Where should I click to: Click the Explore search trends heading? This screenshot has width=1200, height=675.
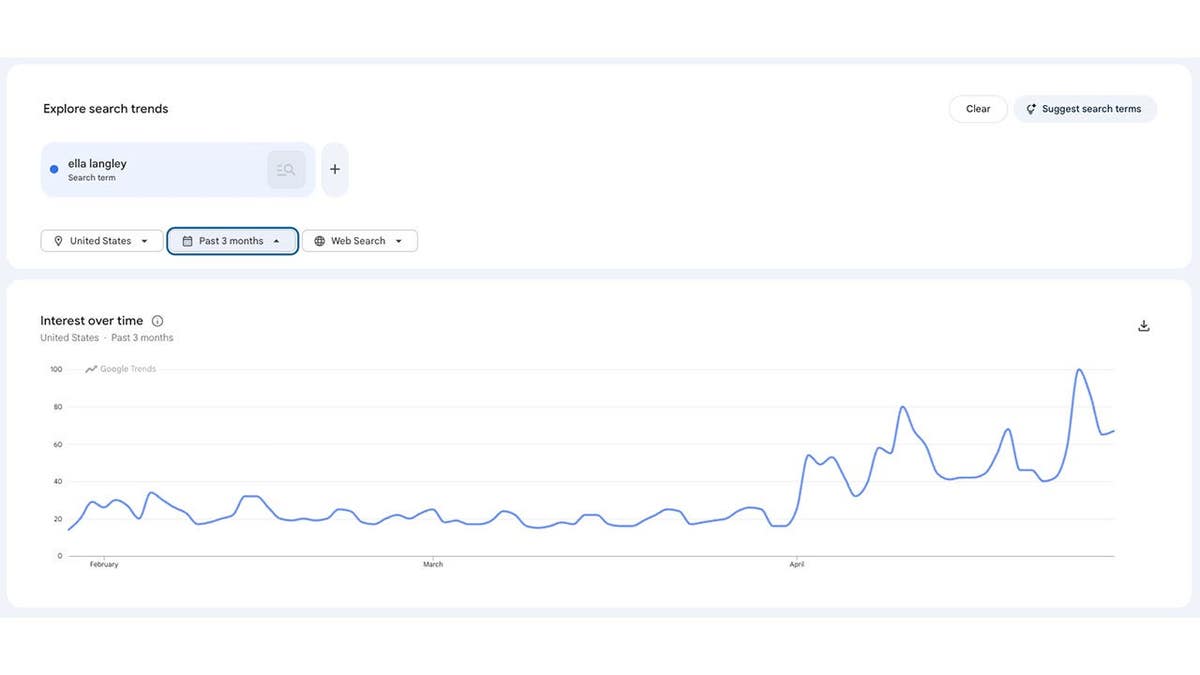[105, 108]
